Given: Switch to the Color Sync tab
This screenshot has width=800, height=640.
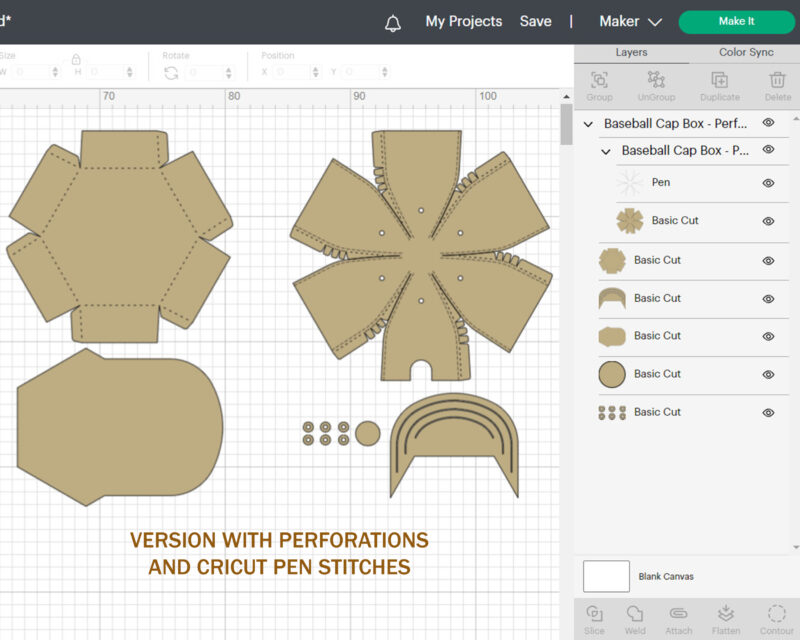Looking at the screenshot, I should 746,52.
